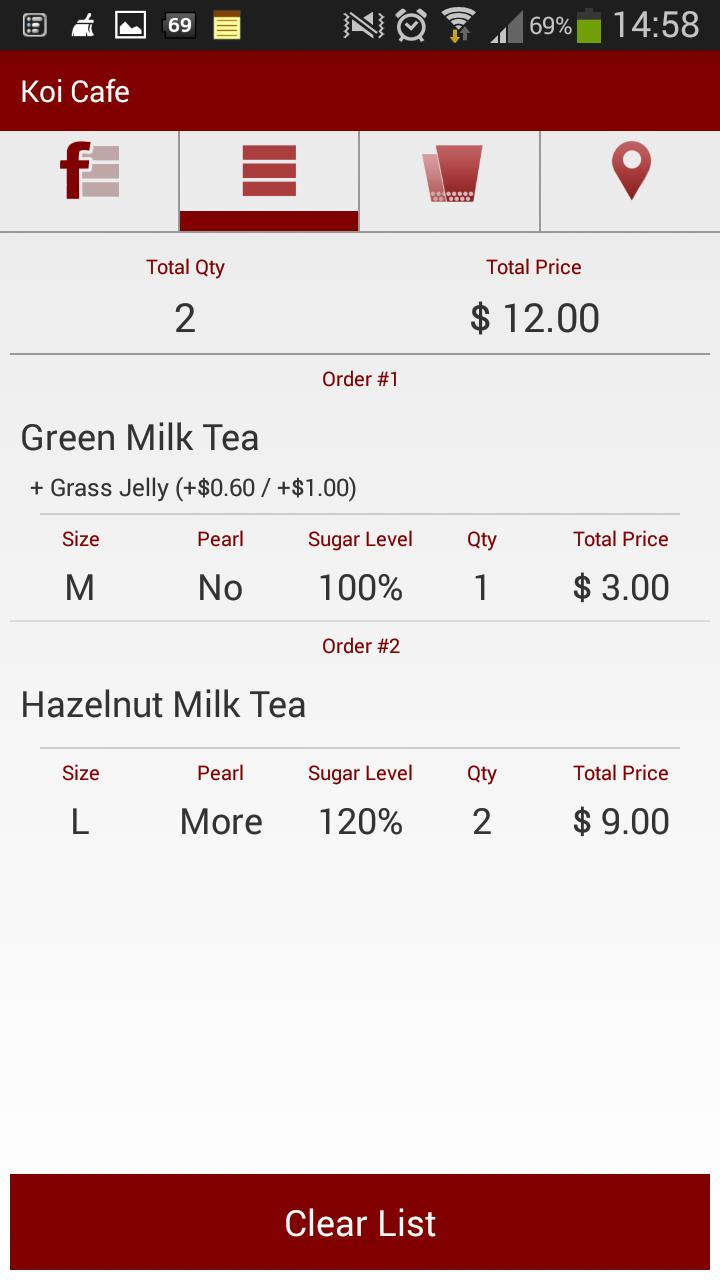Tap the alarm clock status icon
Viewport: 720px width, 1280px height.
411,25
